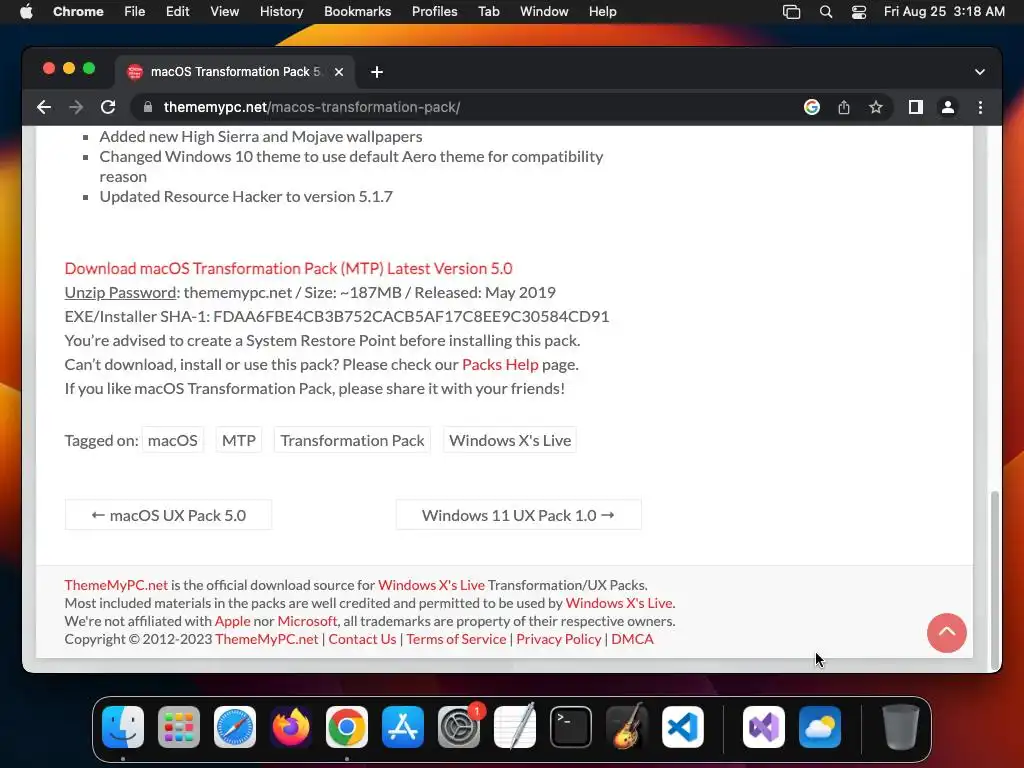Image resolution: width=1024 pixels, height=768 pixels.
Task: Open Launchpad in the Dock
Action: click(x=179, y=727)
